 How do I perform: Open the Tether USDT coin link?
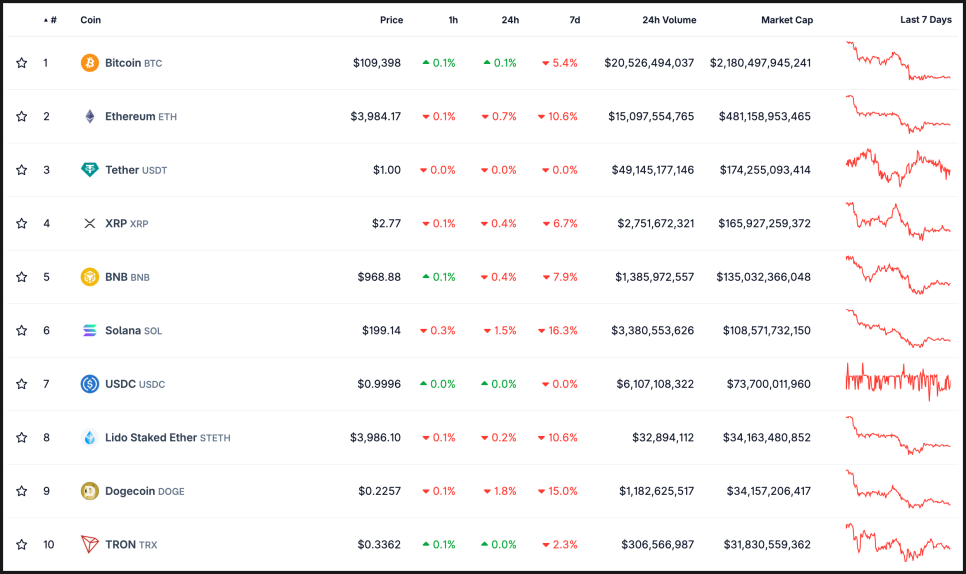point(136,170)
